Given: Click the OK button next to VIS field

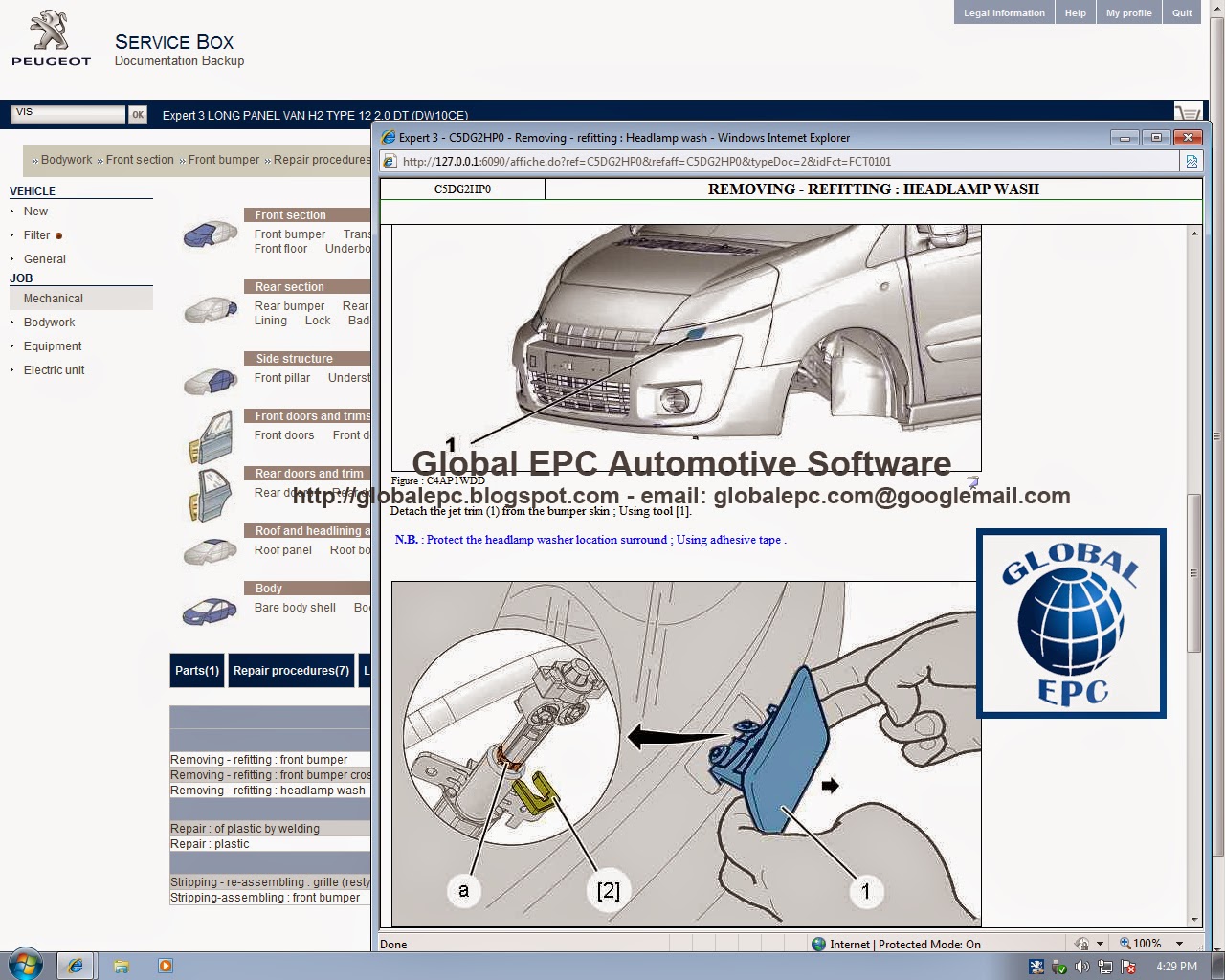Looking at the screenshot, I should click(137, 113).
